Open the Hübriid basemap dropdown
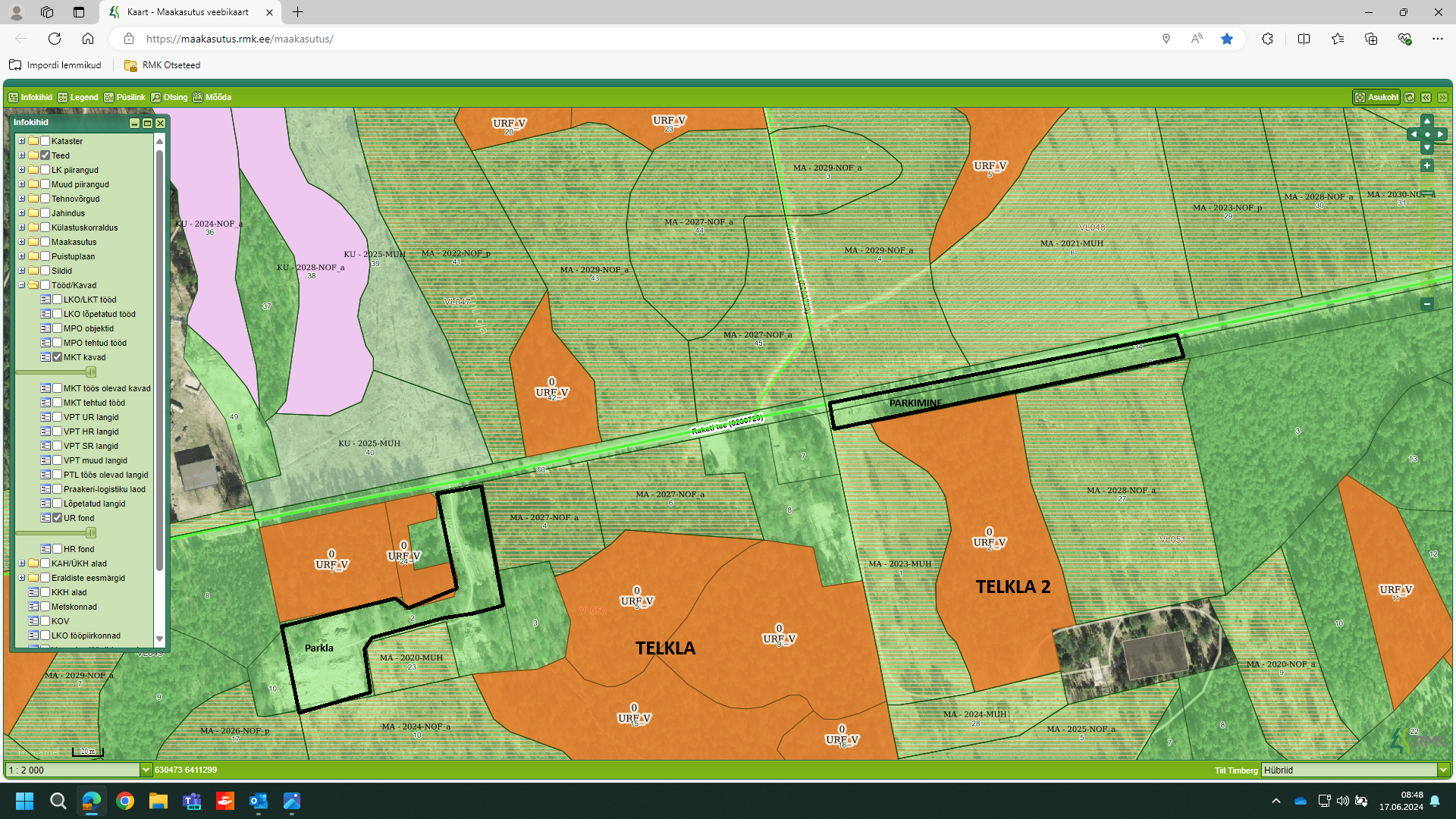 (x=1443, y=770)
